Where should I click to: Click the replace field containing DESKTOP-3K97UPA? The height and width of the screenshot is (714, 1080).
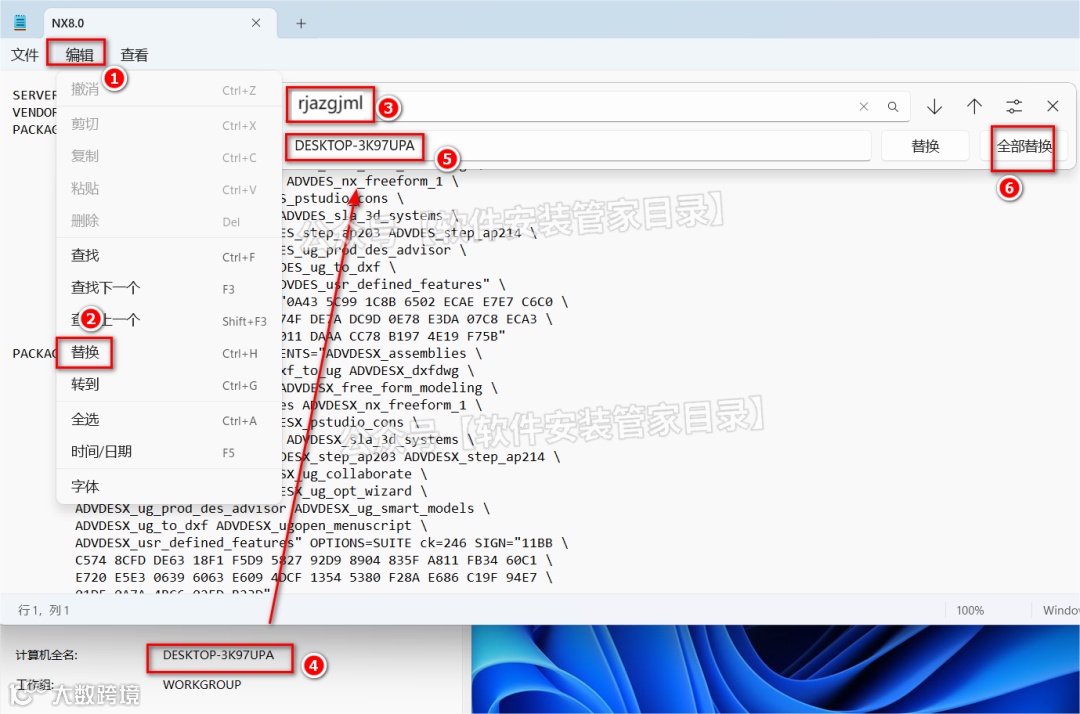pyautogui.click(x=579, y=146)
